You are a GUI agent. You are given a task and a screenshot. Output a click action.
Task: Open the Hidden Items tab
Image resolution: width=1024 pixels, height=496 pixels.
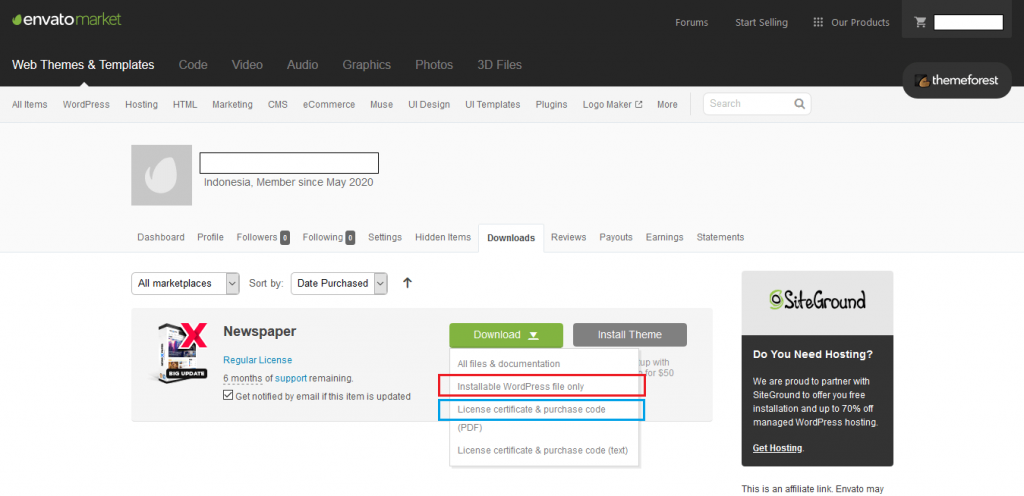(x=443, y=237)
